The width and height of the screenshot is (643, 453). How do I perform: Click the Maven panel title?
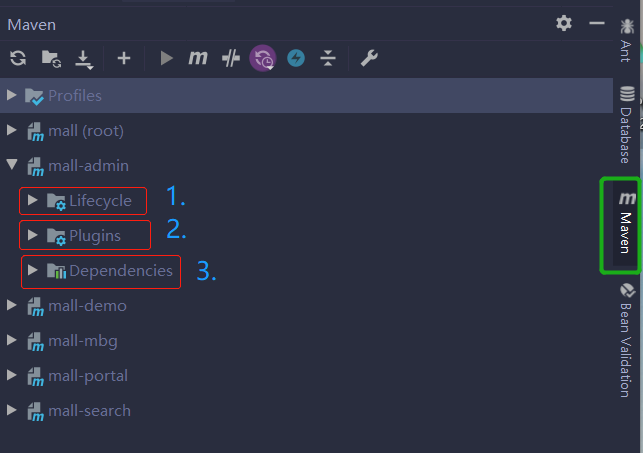32,25
